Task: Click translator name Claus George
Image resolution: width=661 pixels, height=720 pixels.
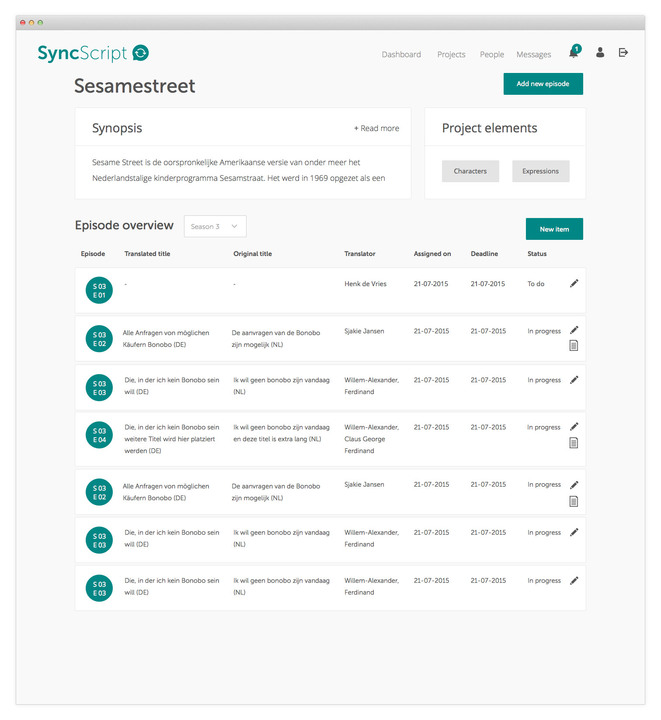Action: coord(364,439)
